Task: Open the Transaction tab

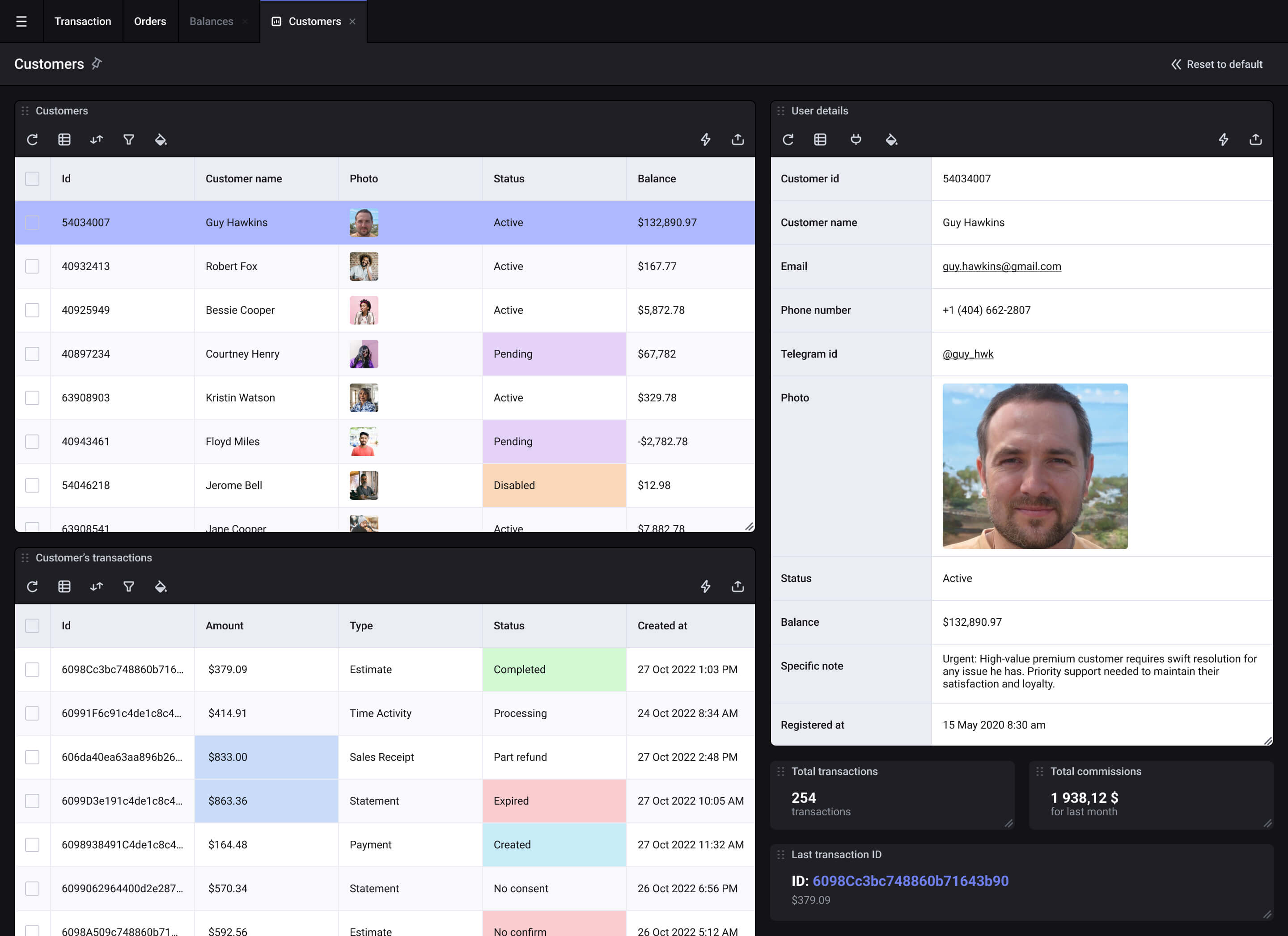Action: pyautogui.click(x=83, y=21)
